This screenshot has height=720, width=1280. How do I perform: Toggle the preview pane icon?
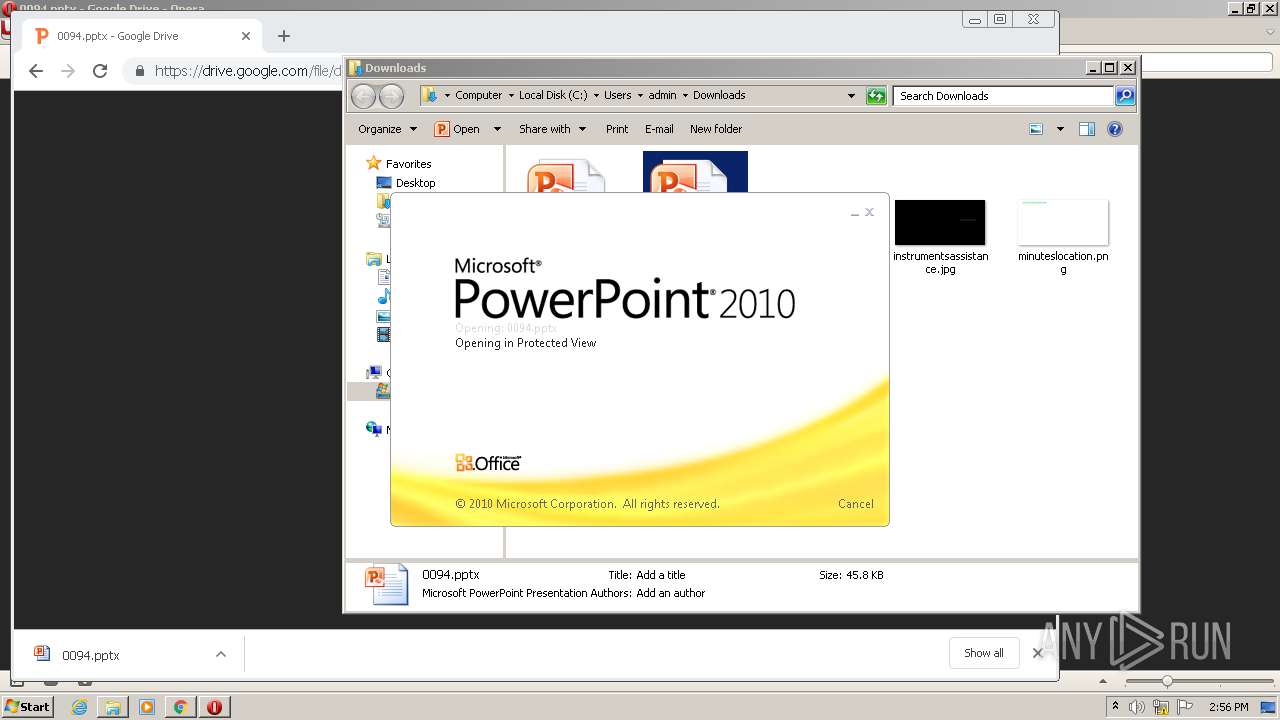tap(1087, 129)
